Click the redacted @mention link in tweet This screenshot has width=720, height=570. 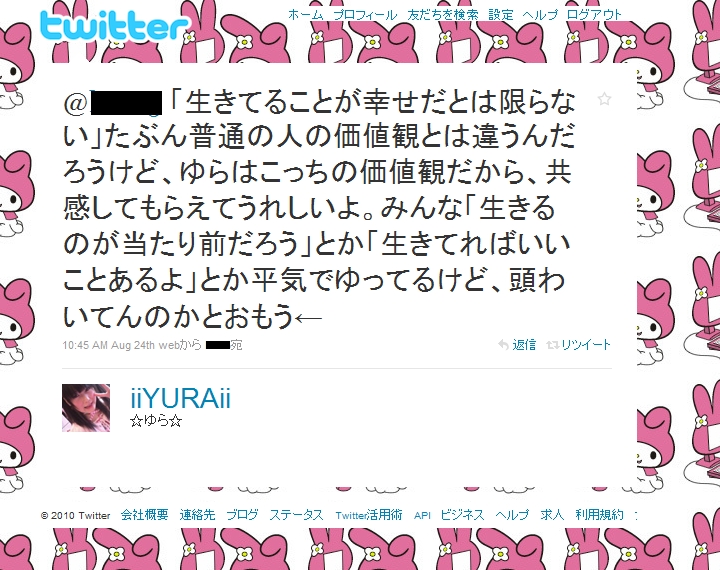(113, 103)
